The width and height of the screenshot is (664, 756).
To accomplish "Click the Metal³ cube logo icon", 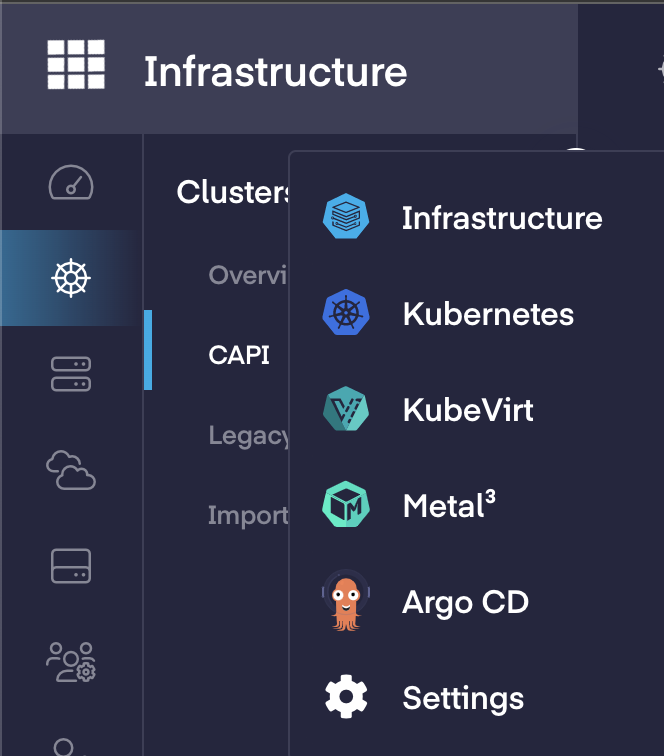I will [346, 506].
